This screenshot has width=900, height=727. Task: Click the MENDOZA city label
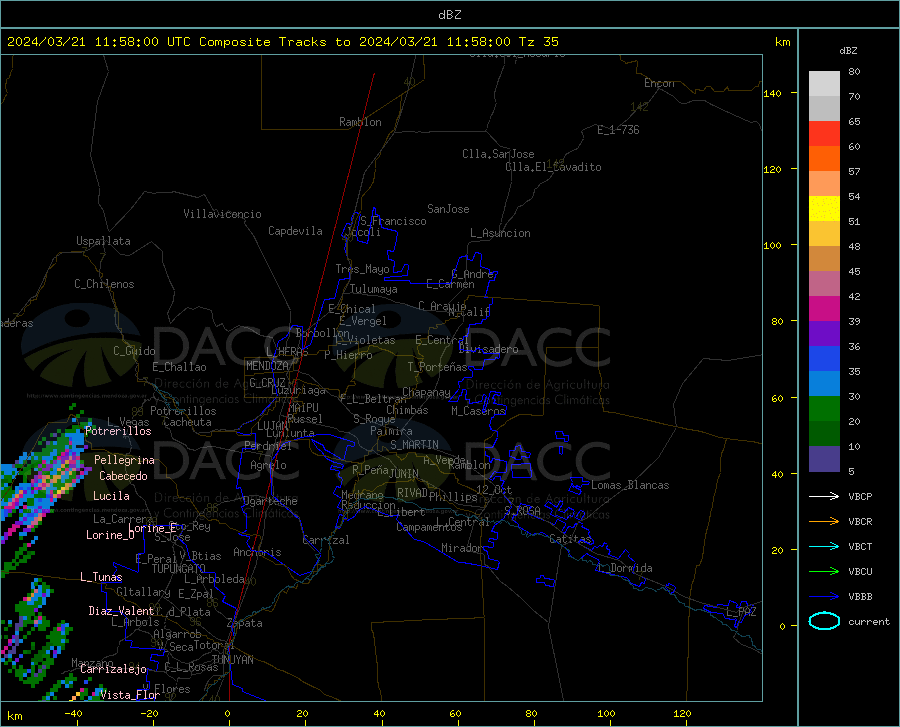point(267,366)
